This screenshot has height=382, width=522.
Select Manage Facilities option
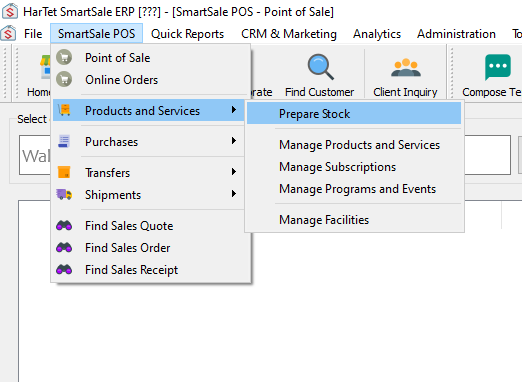click(x=324, y=220)
